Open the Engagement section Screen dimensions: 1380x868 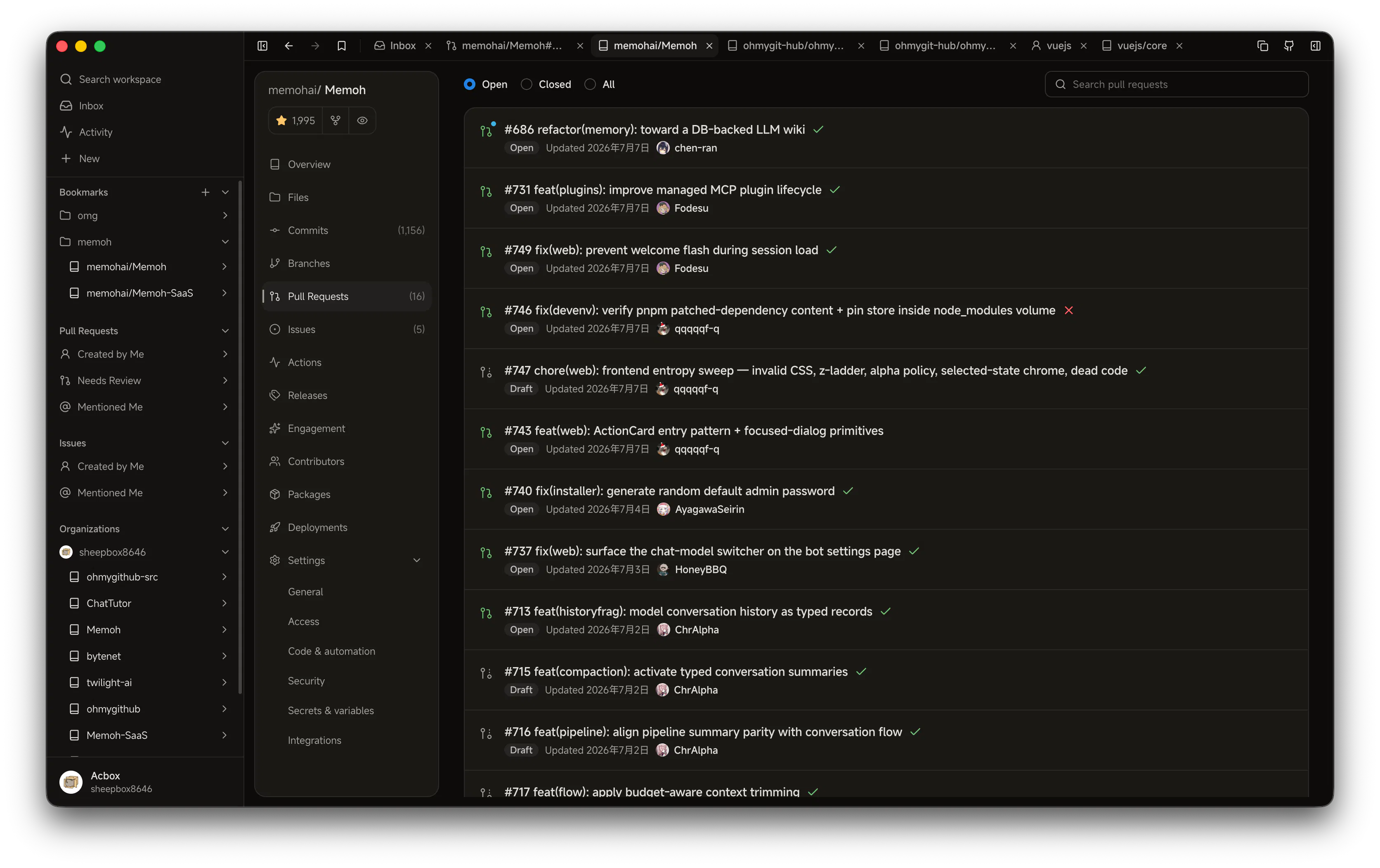pyautogui.click(x=347, y=428)
